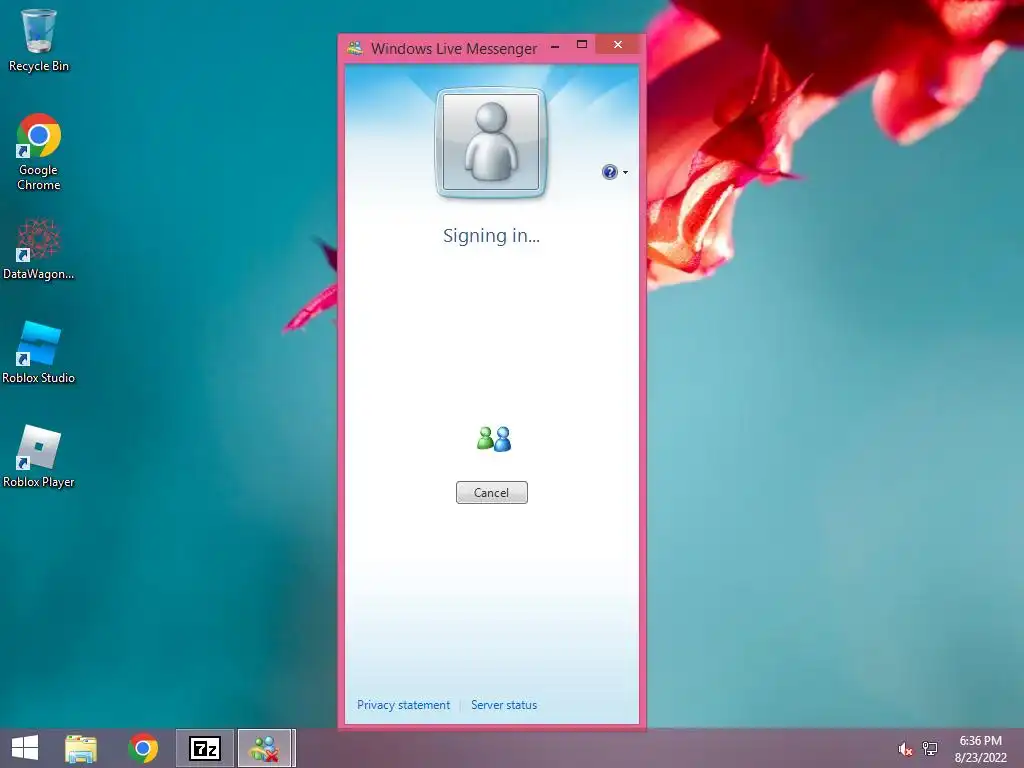The height and width of the screenshot is (768, 1024).
Task: Open the Recycle Bin desktop icon
Action: pos(39,40)
